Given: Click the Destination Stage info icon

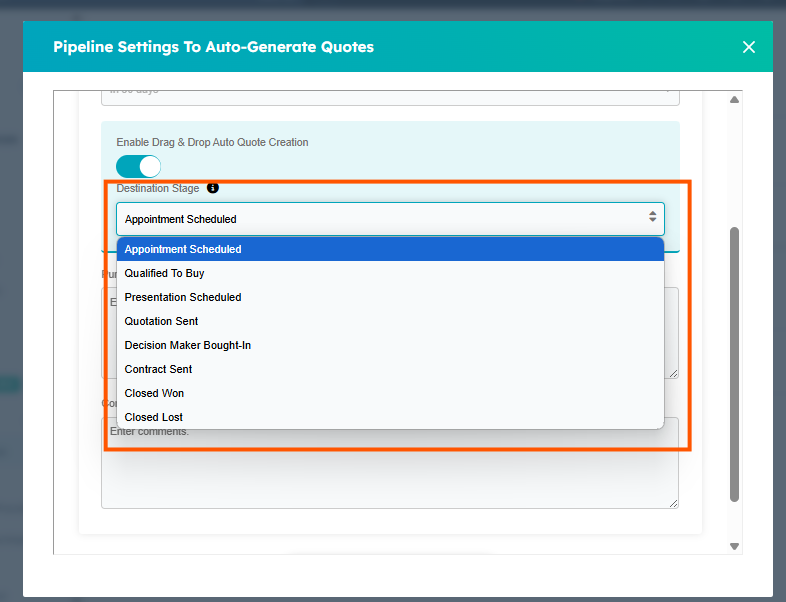Looking at the screenshot, I should point(213,188).
